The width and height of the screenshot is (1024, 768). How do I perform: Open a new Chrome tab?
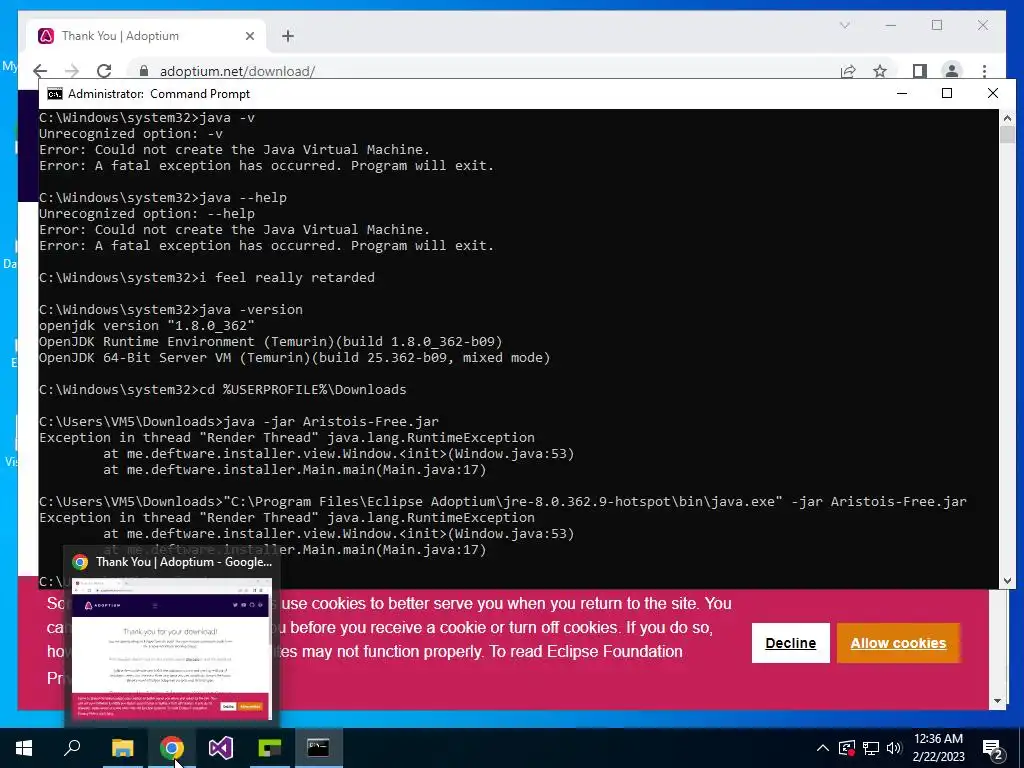(288, 36)
